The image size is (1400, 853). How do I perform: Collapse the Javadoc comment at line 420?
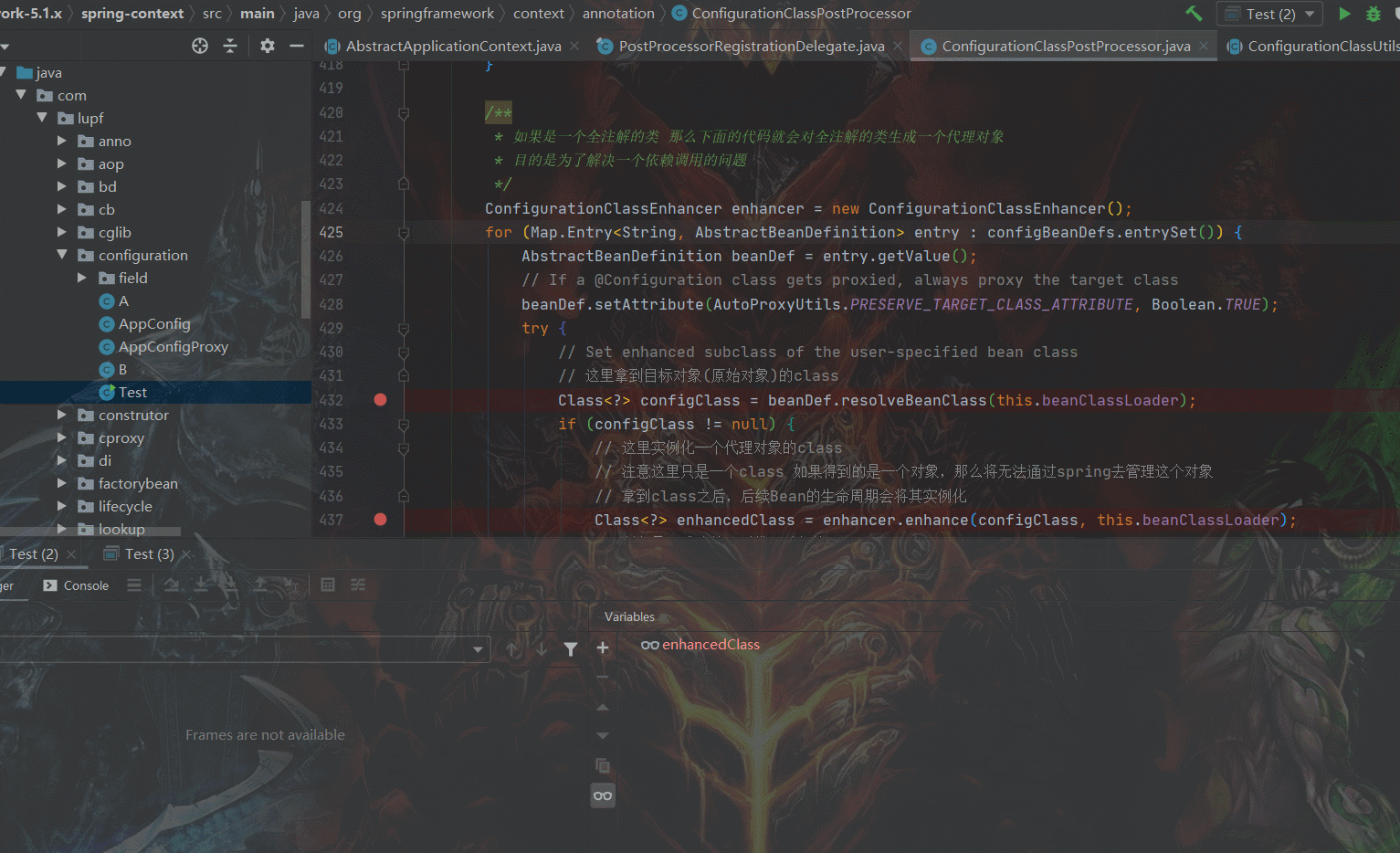[x=404, y=113]
